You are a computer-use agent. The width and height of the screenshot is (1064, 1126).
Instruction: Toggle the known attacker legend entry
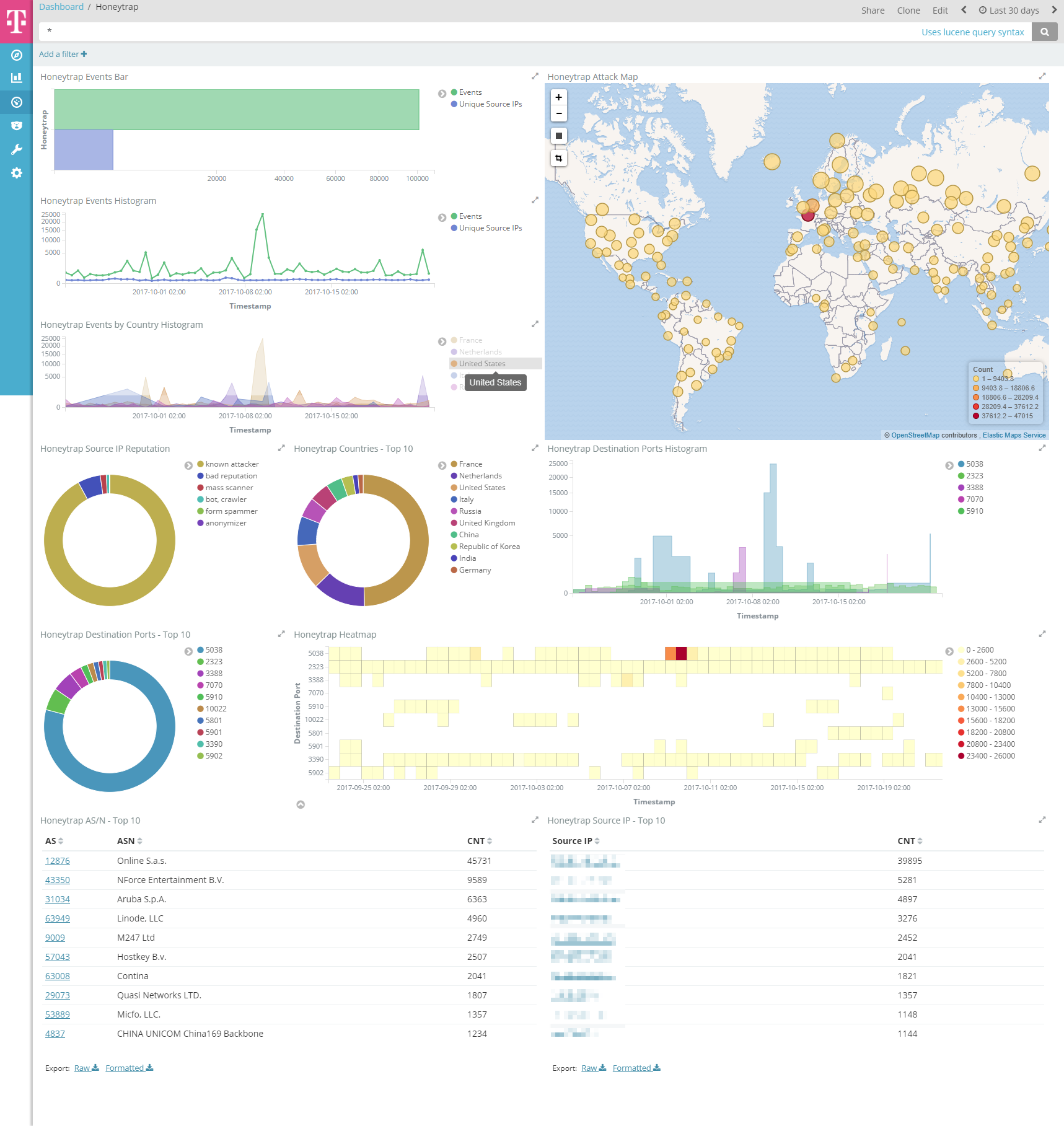click(x=232, y=464)
